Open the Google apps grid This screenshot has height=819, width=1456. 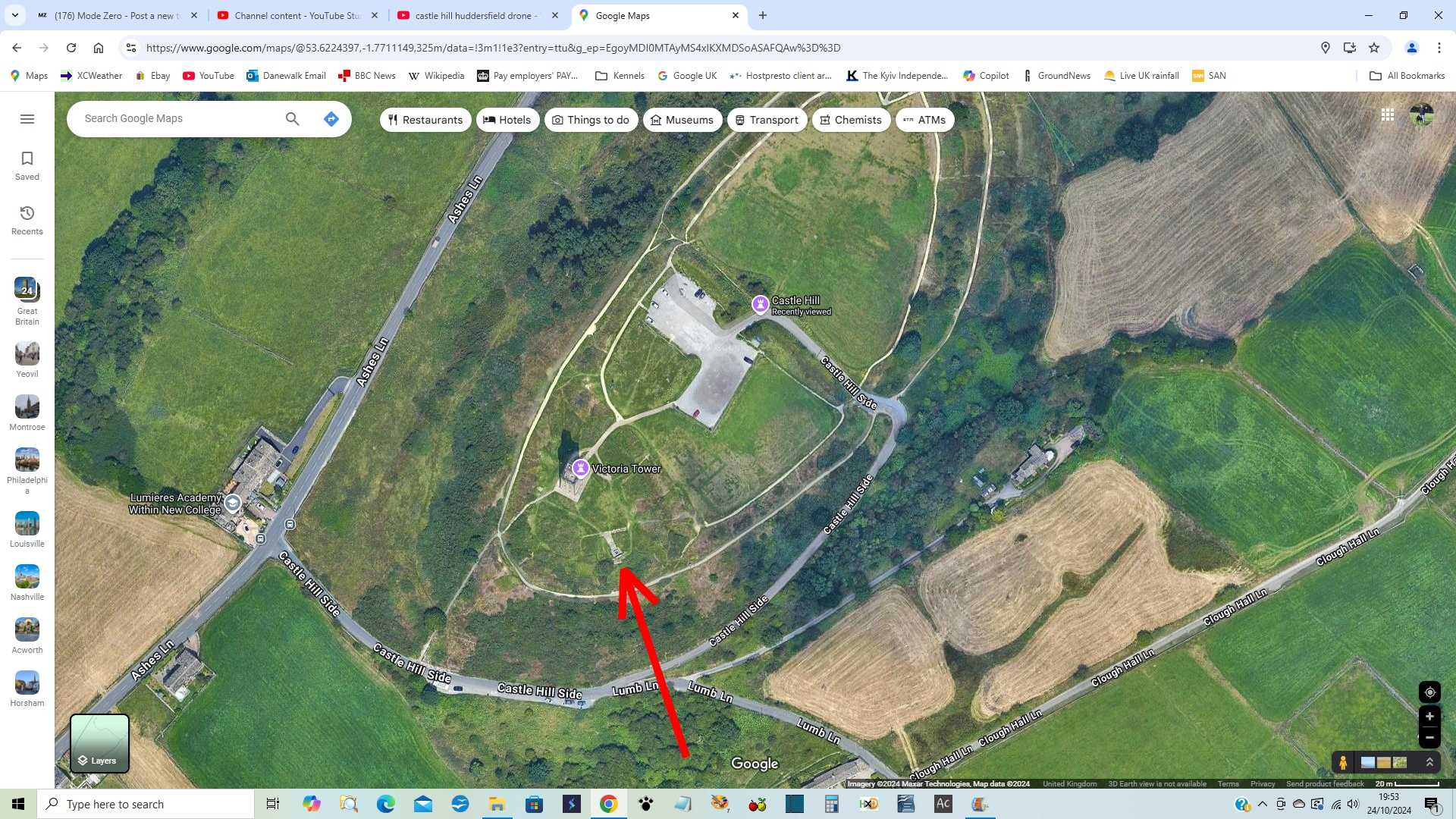(1387, 115)
